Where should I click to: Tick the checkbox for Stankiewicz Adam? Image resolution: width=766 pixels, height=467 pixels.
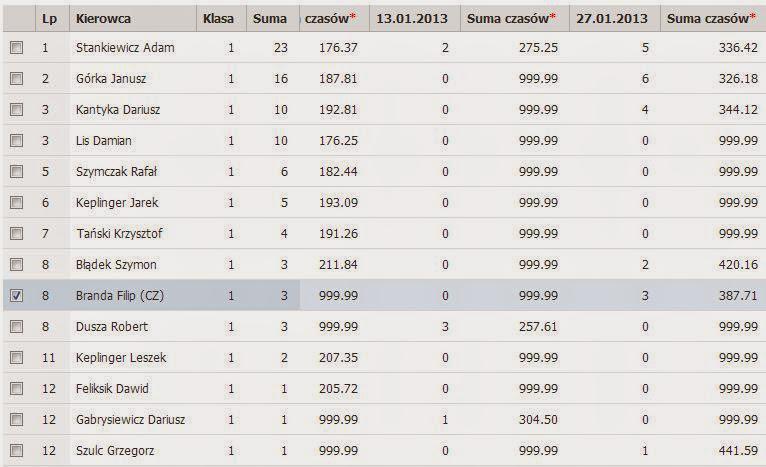coord(16,48)
